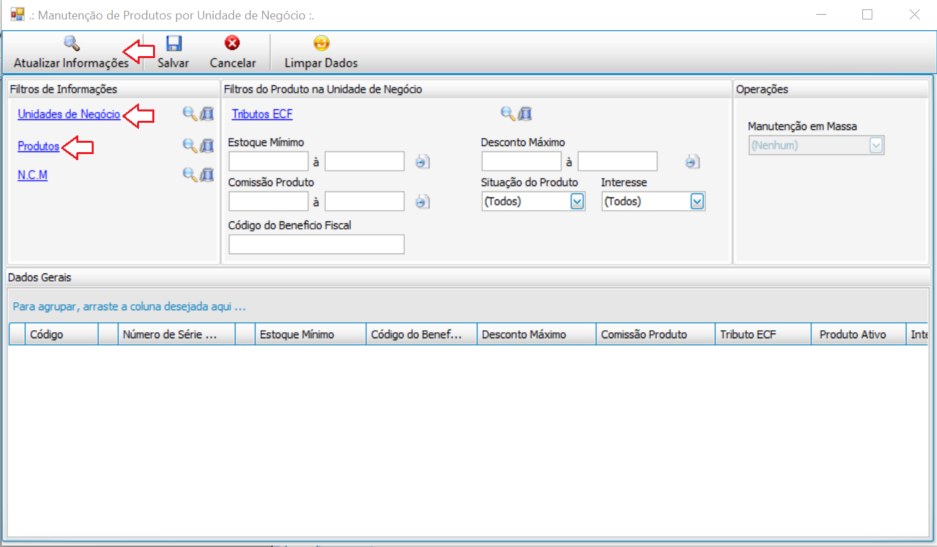Open the Produtos filter link

[x=38, y=146]
